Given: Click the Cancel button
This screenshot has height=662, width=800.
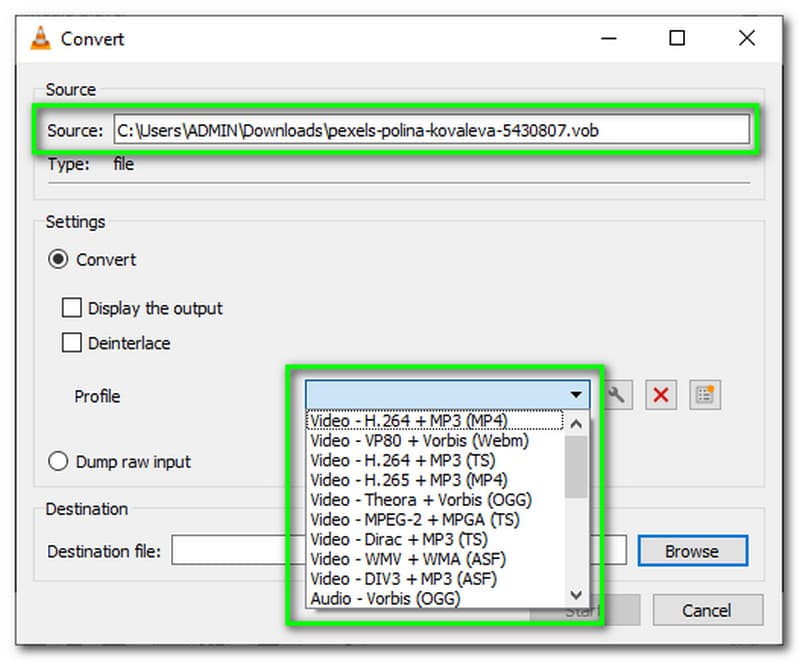Looking at the screenshot, I should 707,610.
